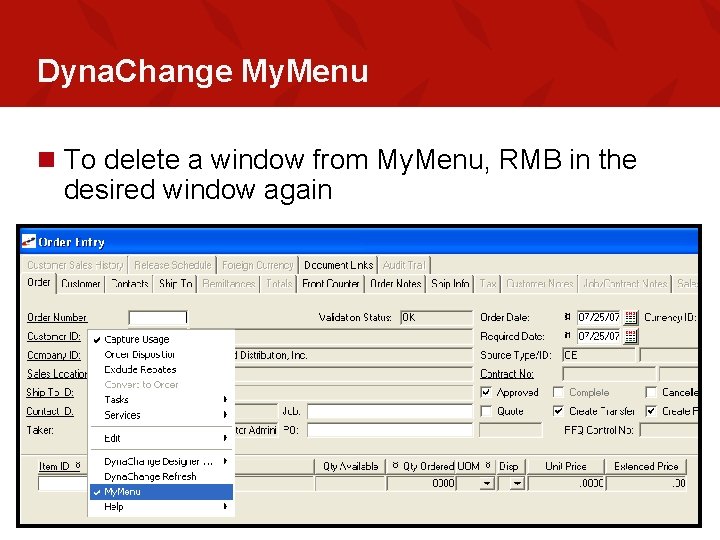Click the Required Date field value
This screenshot has width=720, height=540.
(599, 336)
